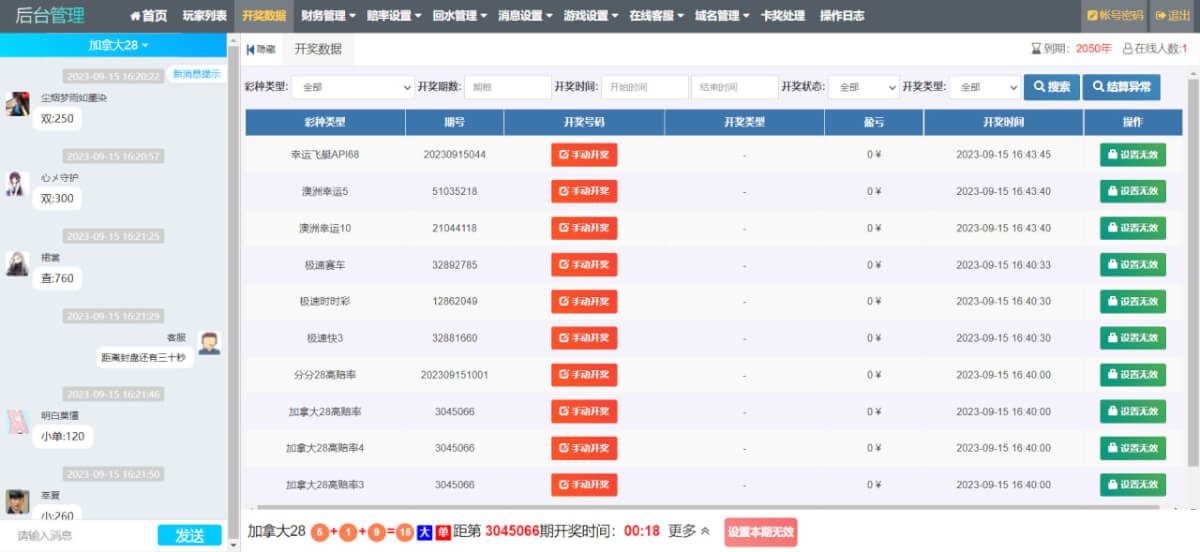Click the 发送 send message button
This screenshot has width=1200, height=552.
[189, 535]
